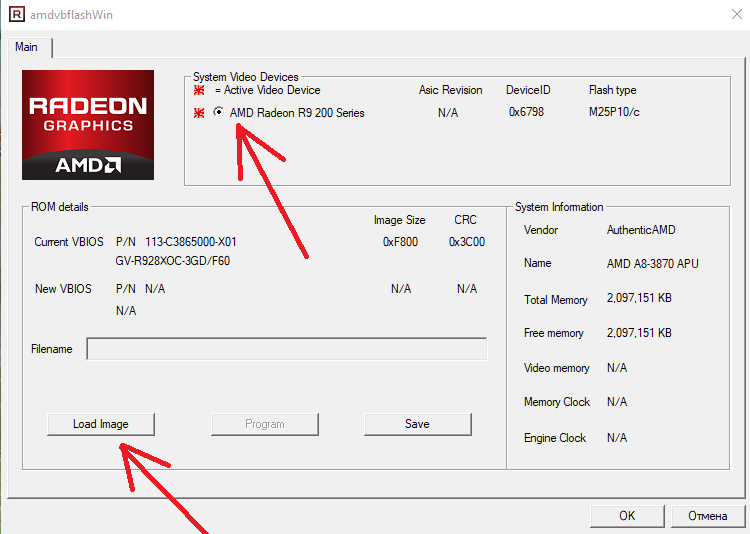Screen dimensions: 750x534
Task: Click the Engine Clock label
Action: tap(555, 438)
